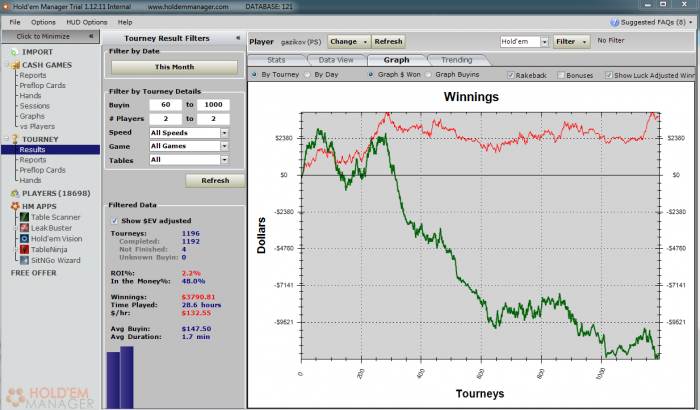Open Suggested FAQs dropdown arrow
The image size is (700, 410).
click(691, 22)
